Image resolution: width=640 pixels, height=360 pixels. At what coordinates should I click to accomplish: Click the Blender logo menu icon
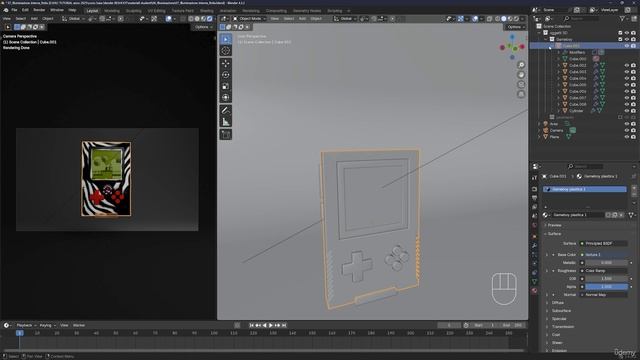(6, 10)
